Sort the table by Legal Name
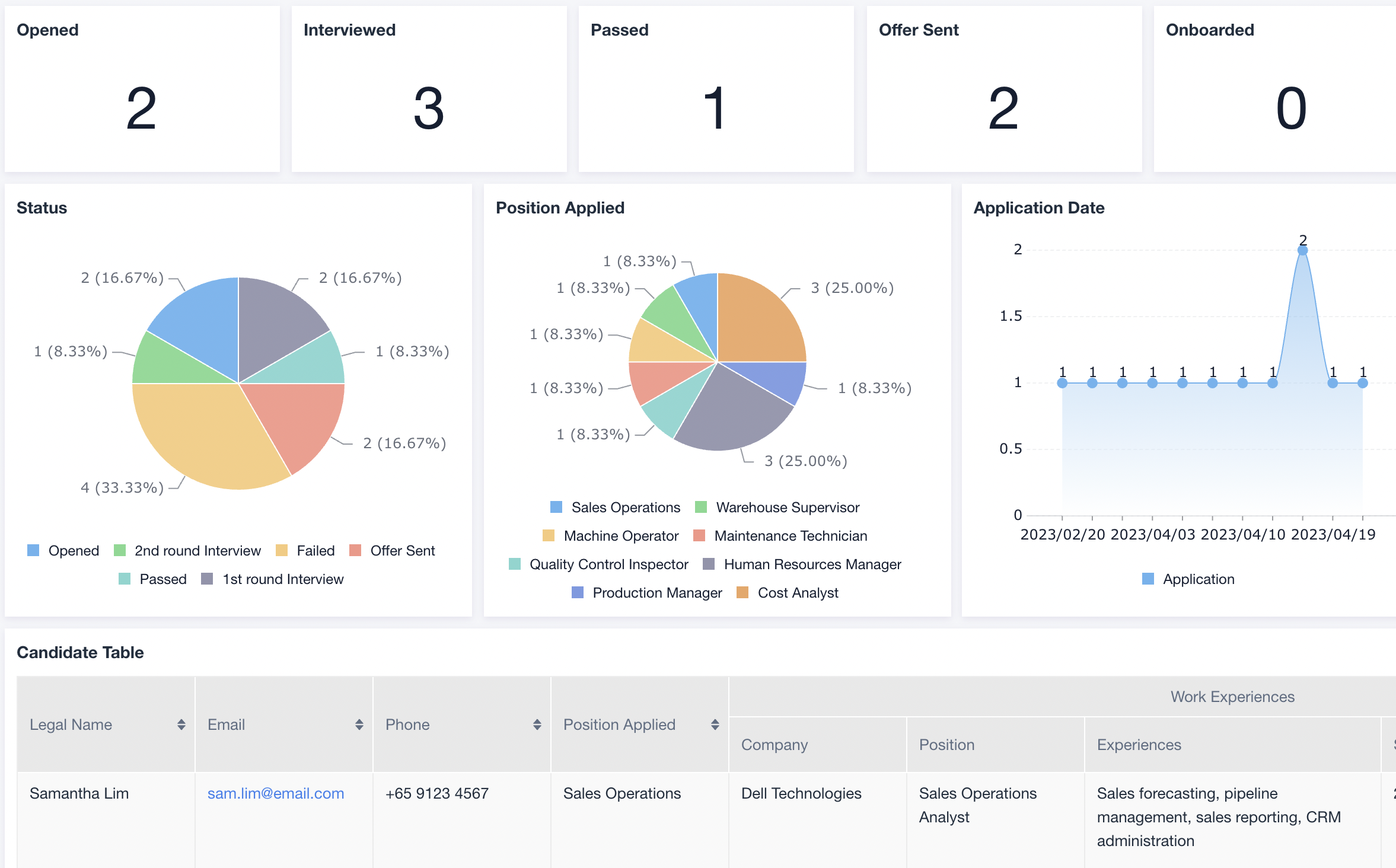 pyautogui.click(x=181, y=725)
